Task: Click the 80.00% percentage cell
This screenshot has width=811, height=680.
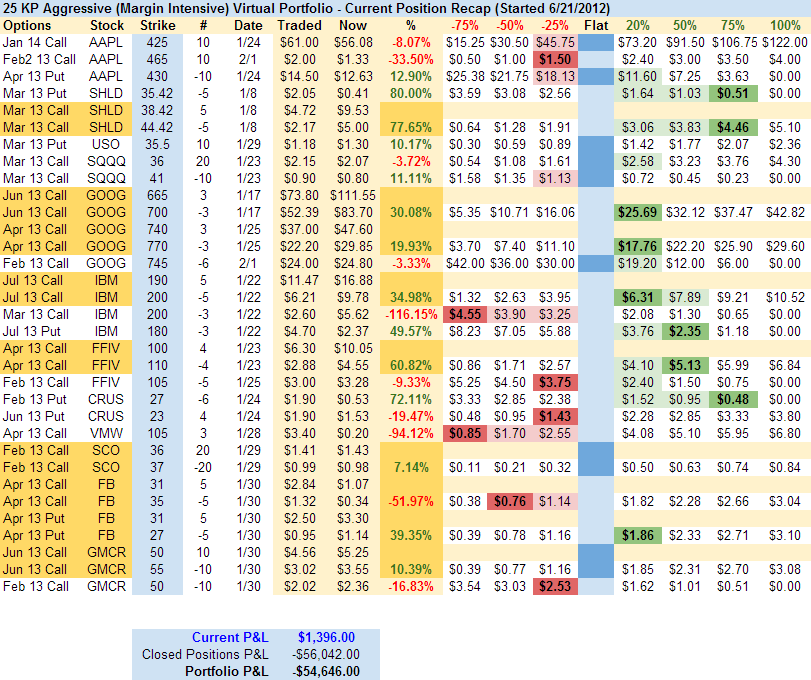Action: pyautogui.click(x=411, y=93)
